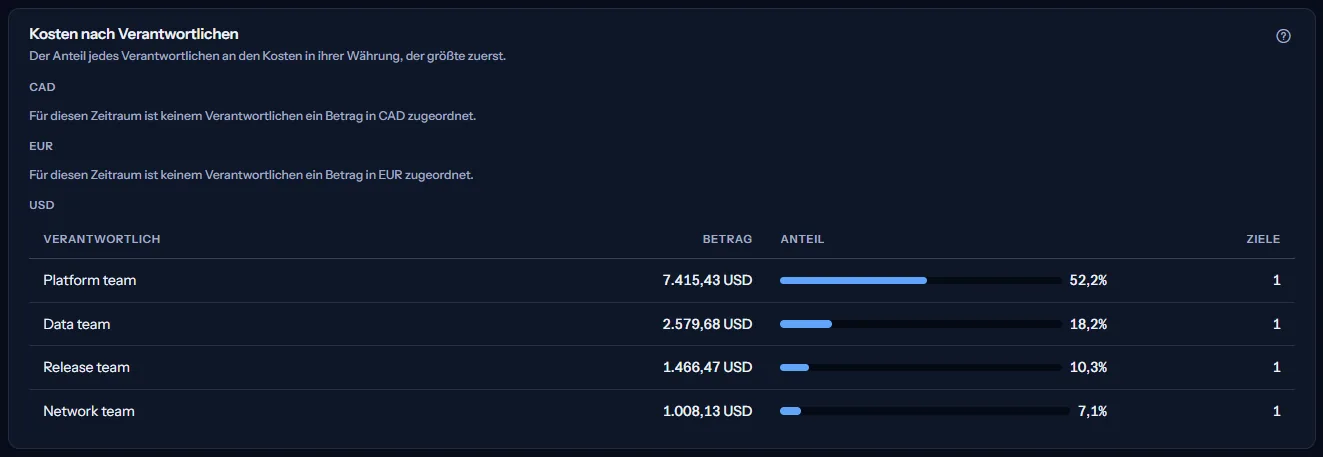Open the help icon for Kosten nach Verantwortlichen
The height and width of the screenshot is (457, 1323).
pos(1284,36)
